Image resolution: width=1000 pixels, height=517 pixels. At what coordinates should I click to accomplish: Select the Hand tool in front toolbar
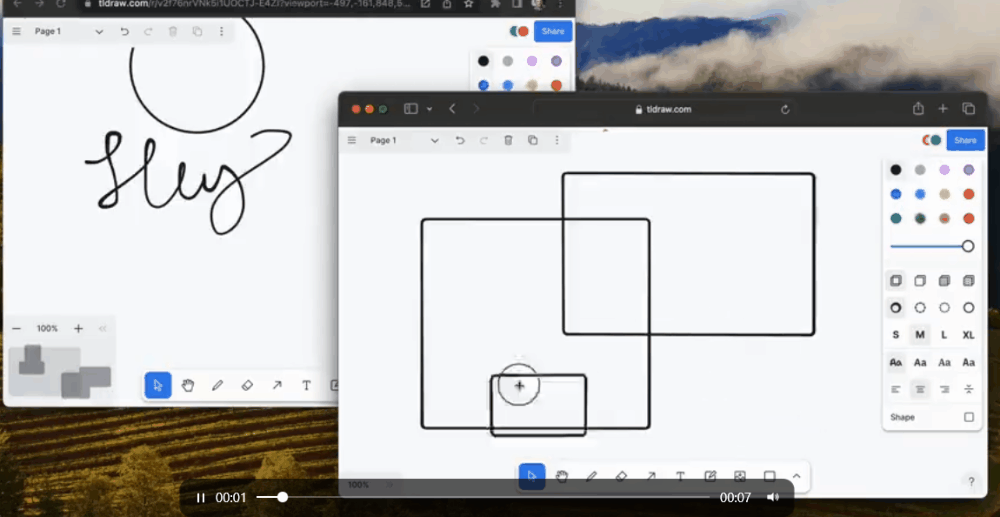(561, 476)
